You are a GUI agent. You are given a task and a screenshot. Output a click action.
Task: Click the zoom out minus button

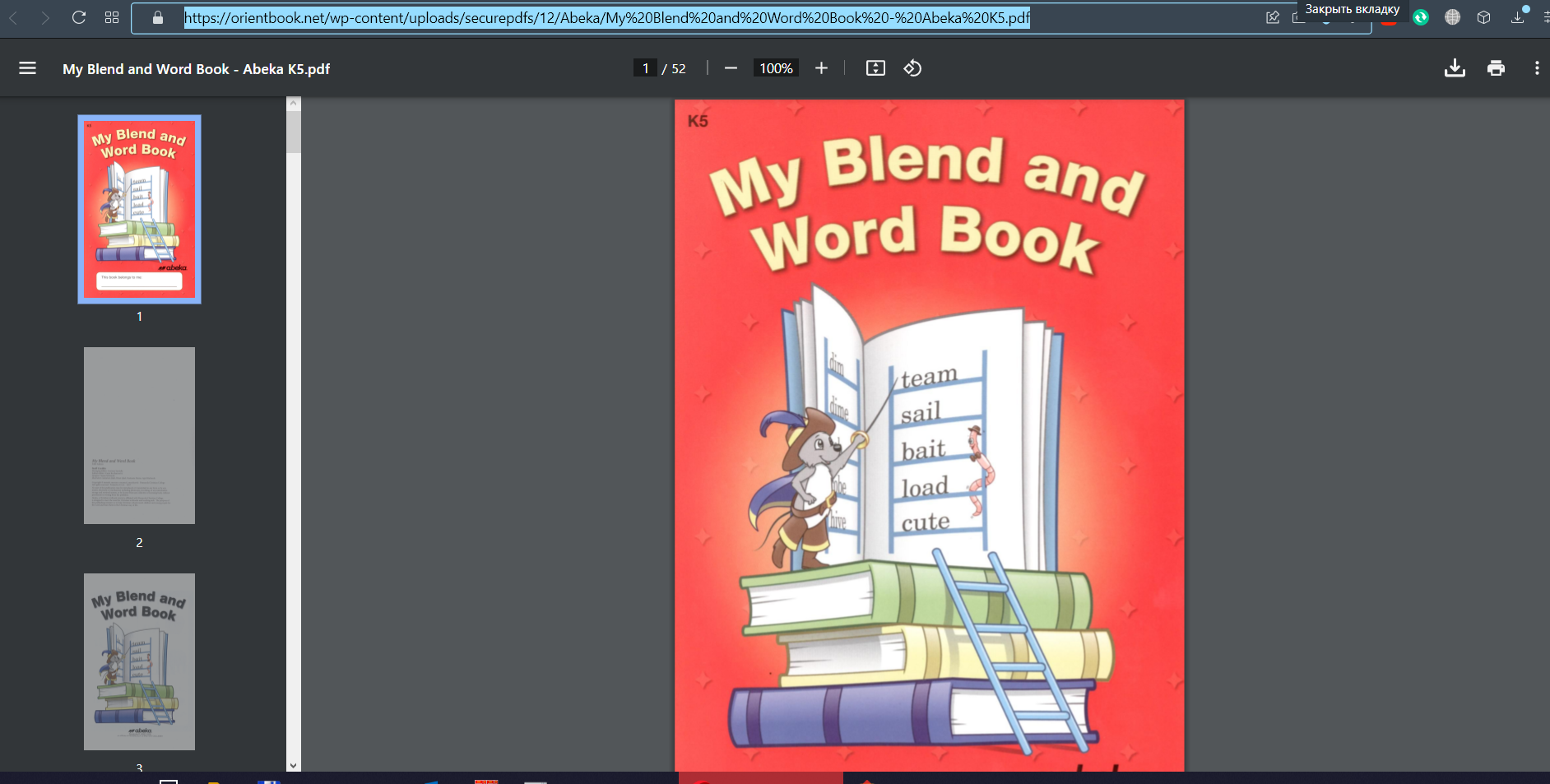(x=731, y=68)
